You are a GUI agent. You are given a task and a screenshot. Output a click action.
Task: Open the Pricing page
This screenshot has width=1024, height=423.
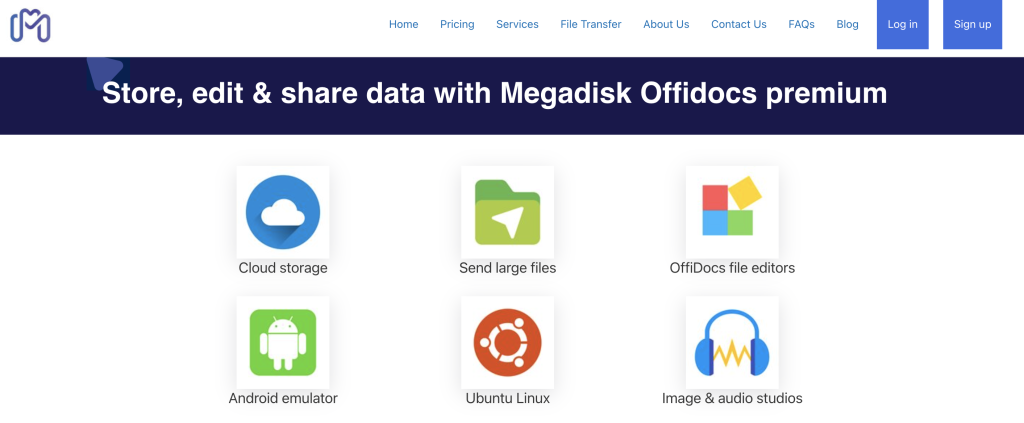(457, 25)
